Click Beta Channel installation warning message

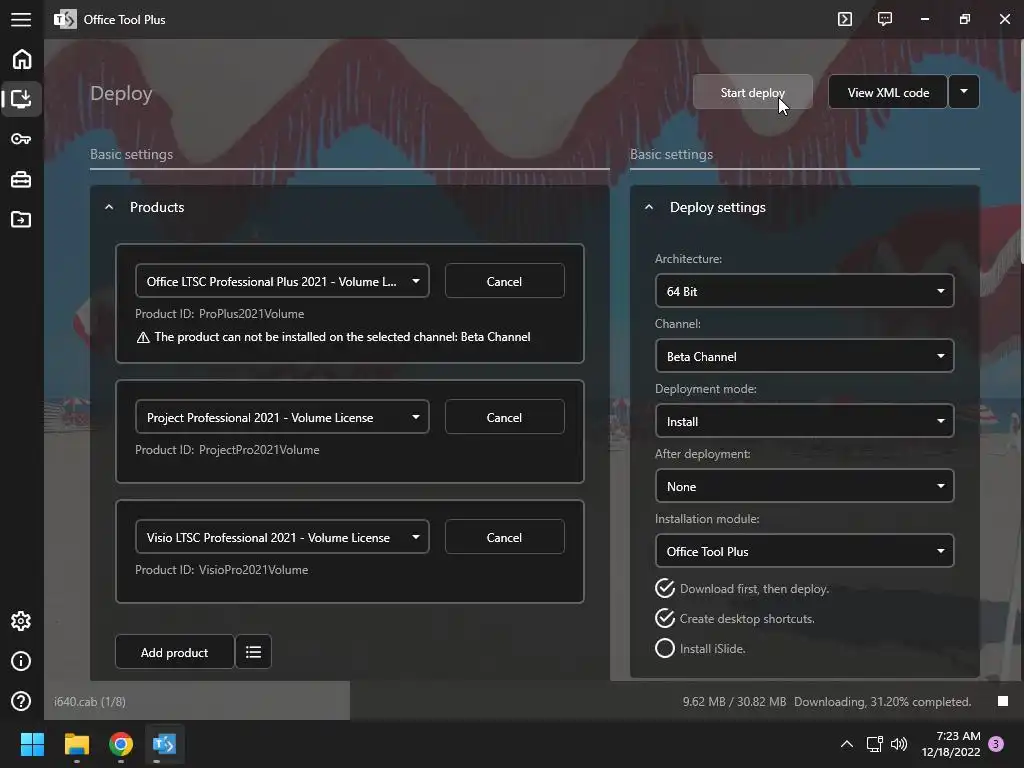[333, 337]
